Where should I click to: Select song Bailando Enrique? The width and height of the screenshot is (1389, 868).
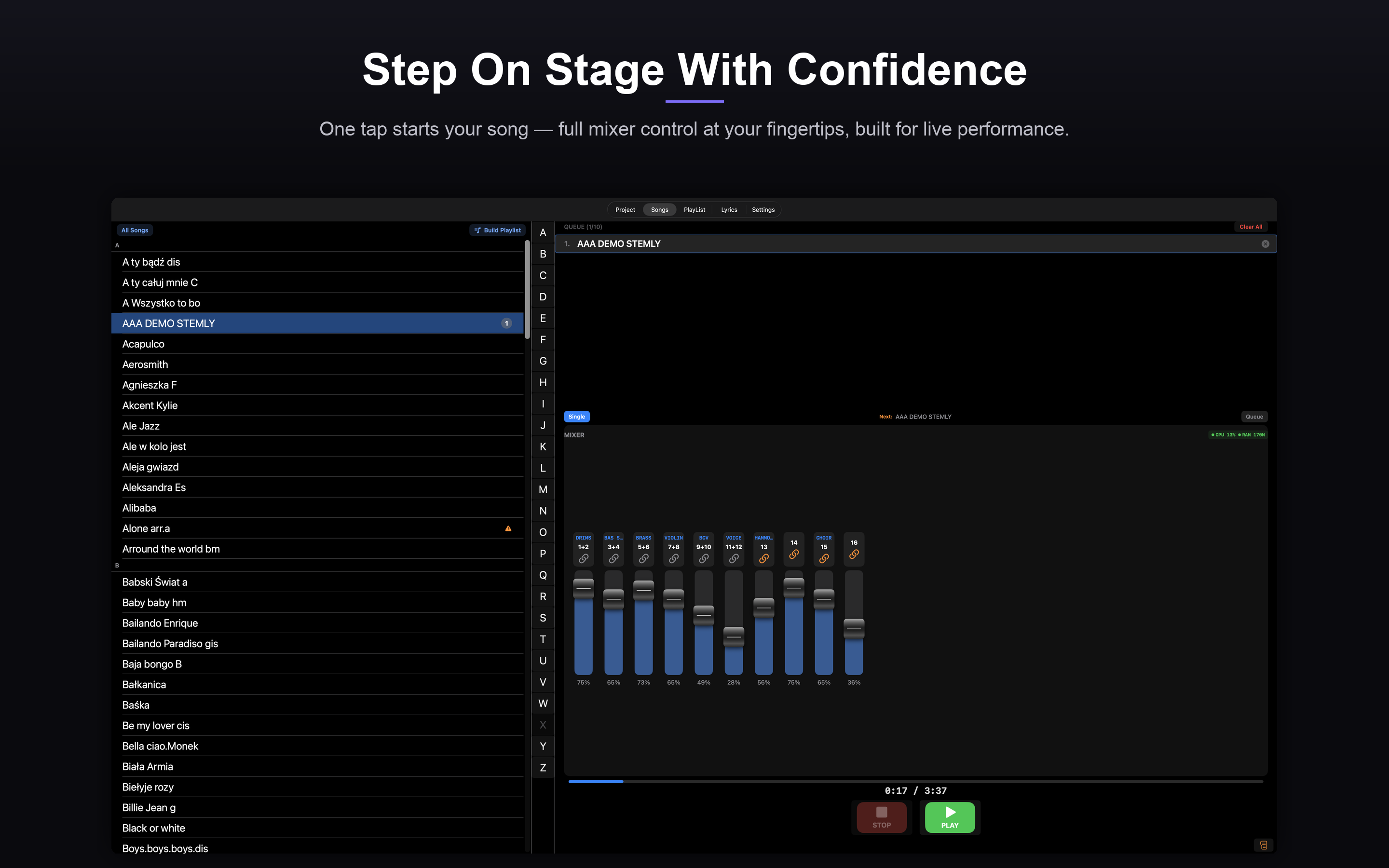tap(317, 623)
